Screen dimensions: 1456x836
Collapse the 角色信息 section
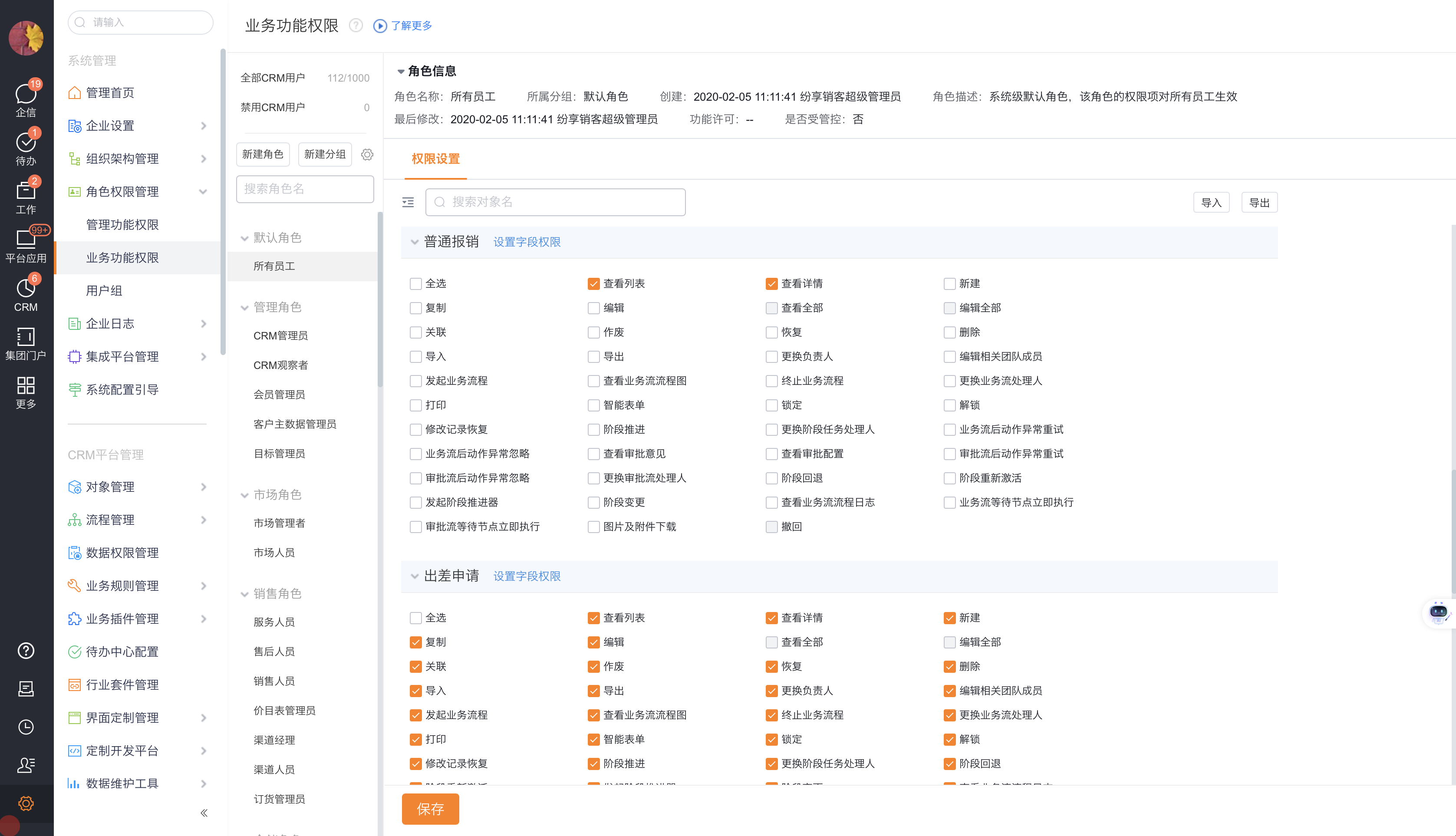tap(401, 71)
